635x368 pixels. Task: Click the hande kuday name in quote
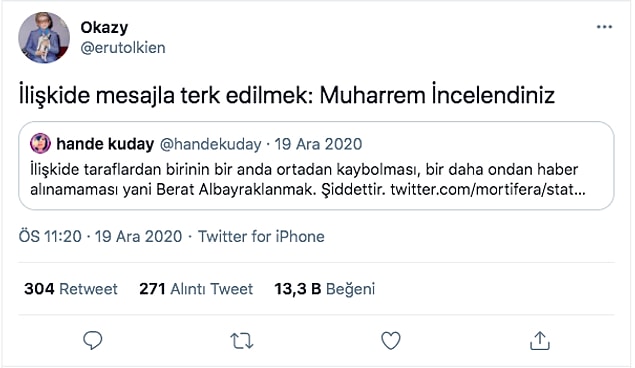tap(105, 144)
